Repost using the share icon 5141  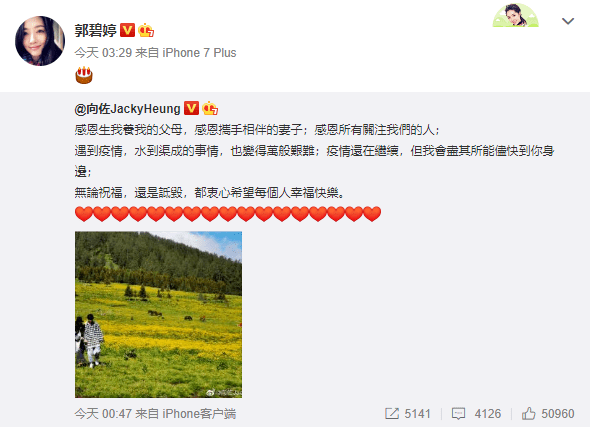tap(408, 414)
